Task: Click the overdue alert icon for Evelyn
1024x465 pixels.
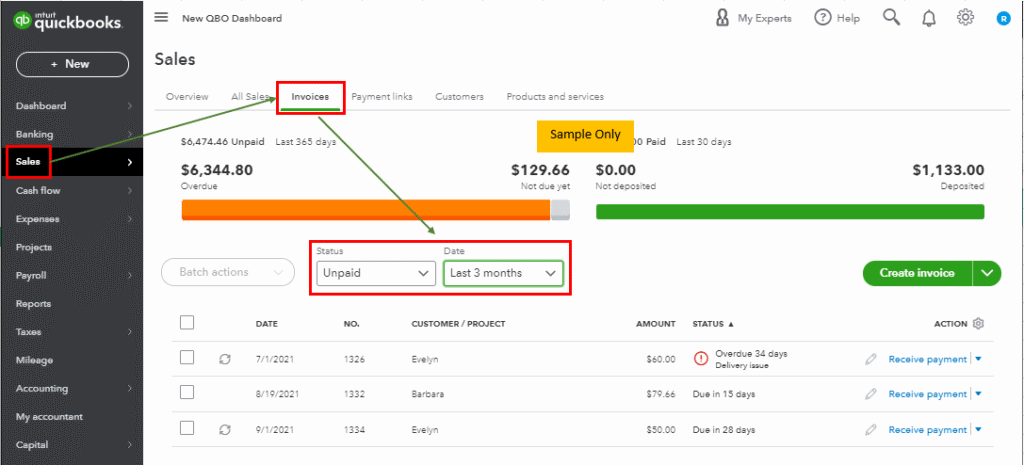Action: (x=701, y=359)
